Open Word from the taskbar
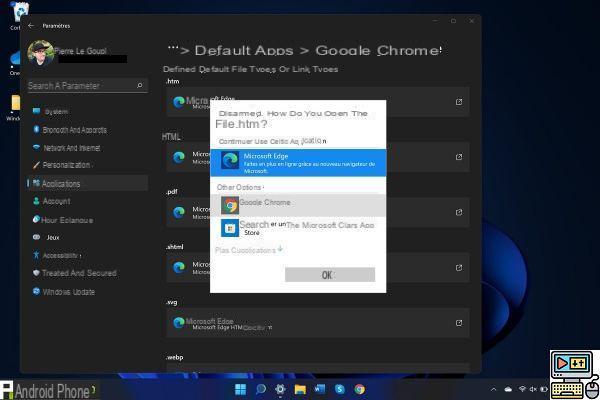This screenshot has height=400, width=600. coord(320,389)
